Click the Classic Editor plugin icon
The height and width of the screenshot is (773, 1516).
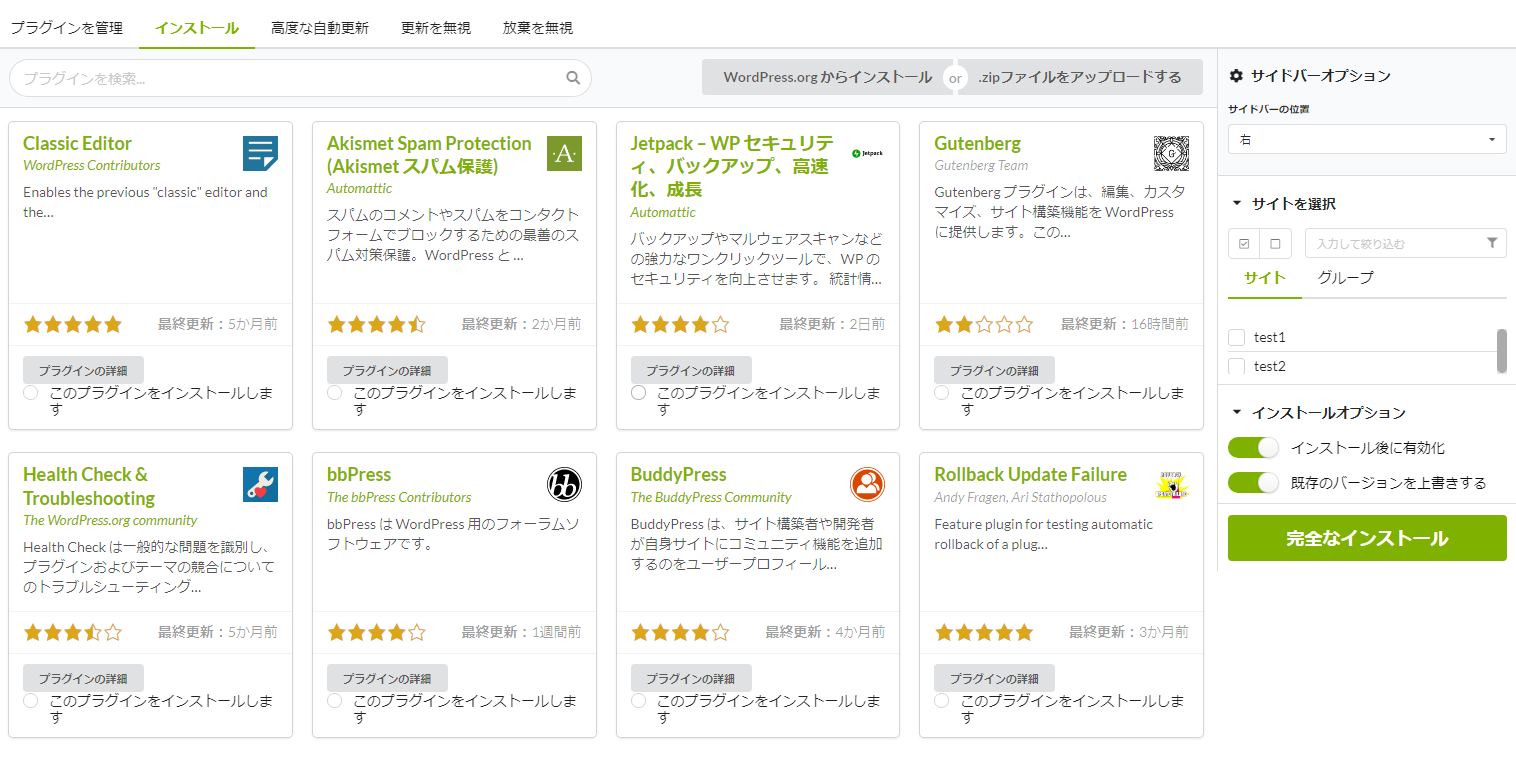pos(260,154)
